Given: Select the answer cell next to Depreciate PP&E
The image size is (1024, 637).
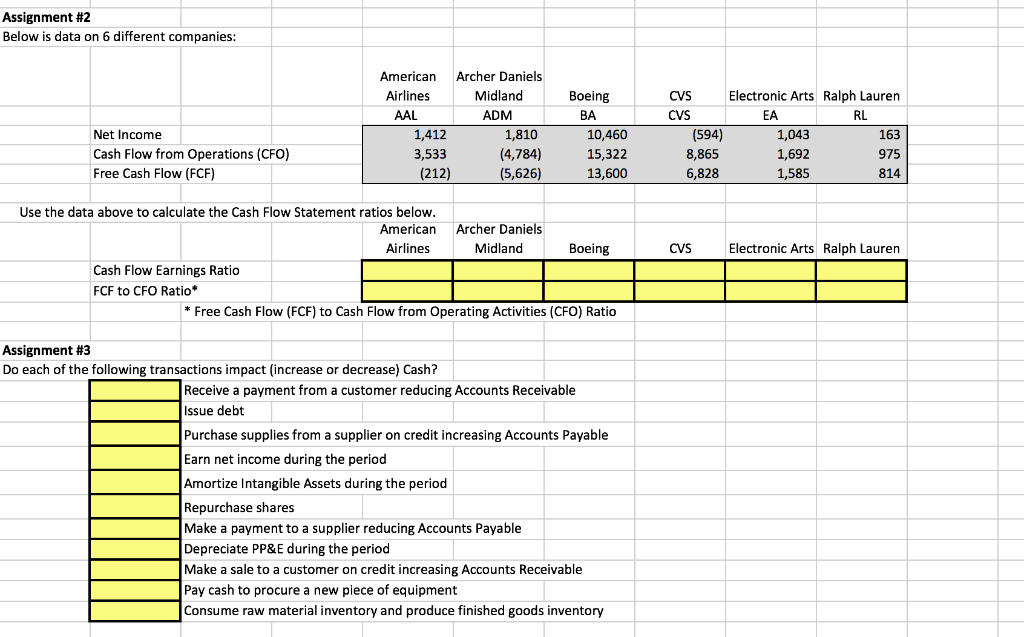Looking at the screenshot, I should point(134,548).
